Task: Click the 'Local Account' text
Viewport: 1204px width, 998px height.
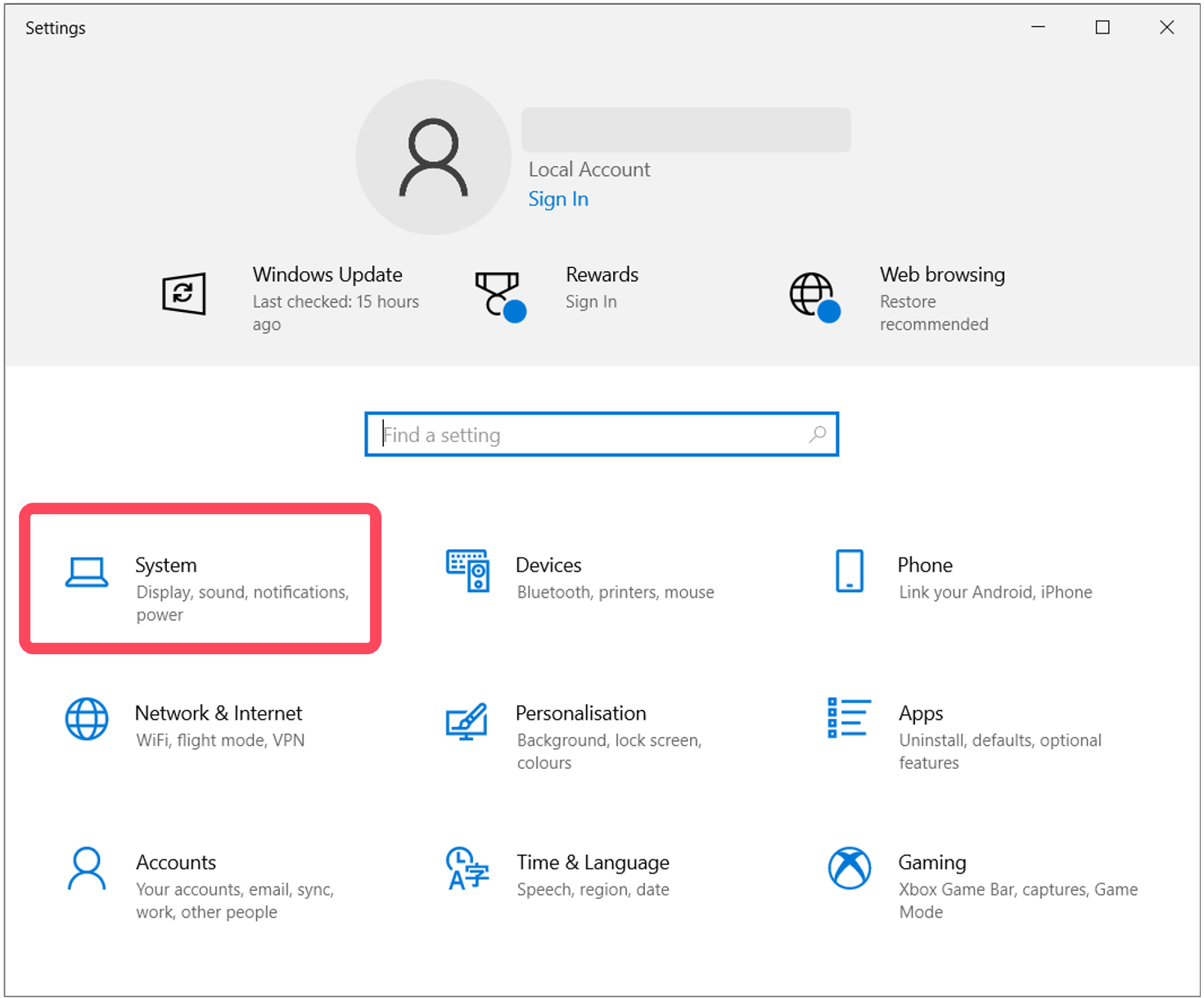Action: tap(589, 169)
